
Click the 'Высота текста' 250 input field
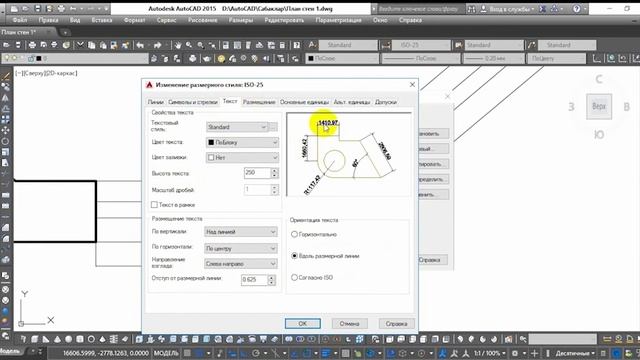pos(257,173)
